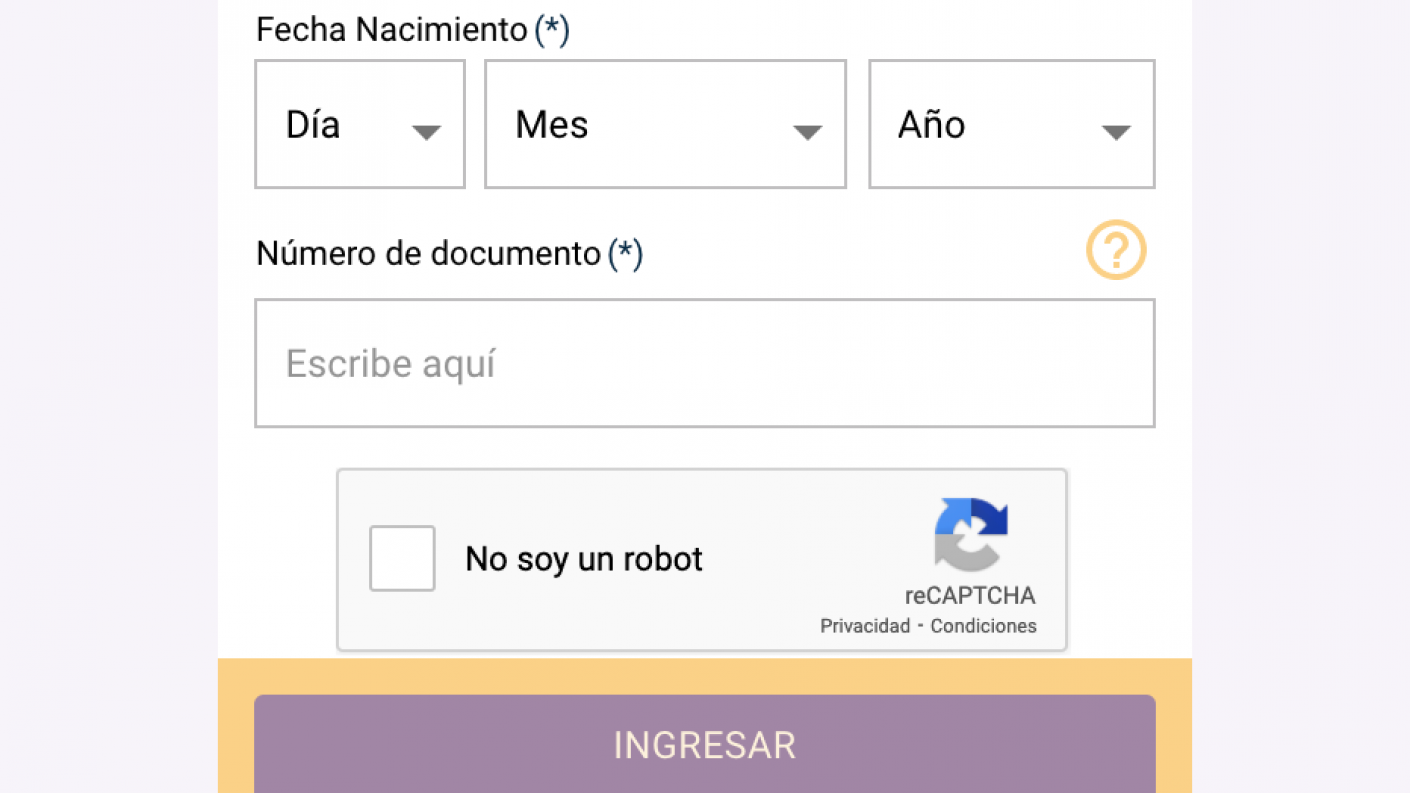Click the asterisk beside Número de documento
This screenshot has height=793, width=1410.
click(x=625, y=254)
